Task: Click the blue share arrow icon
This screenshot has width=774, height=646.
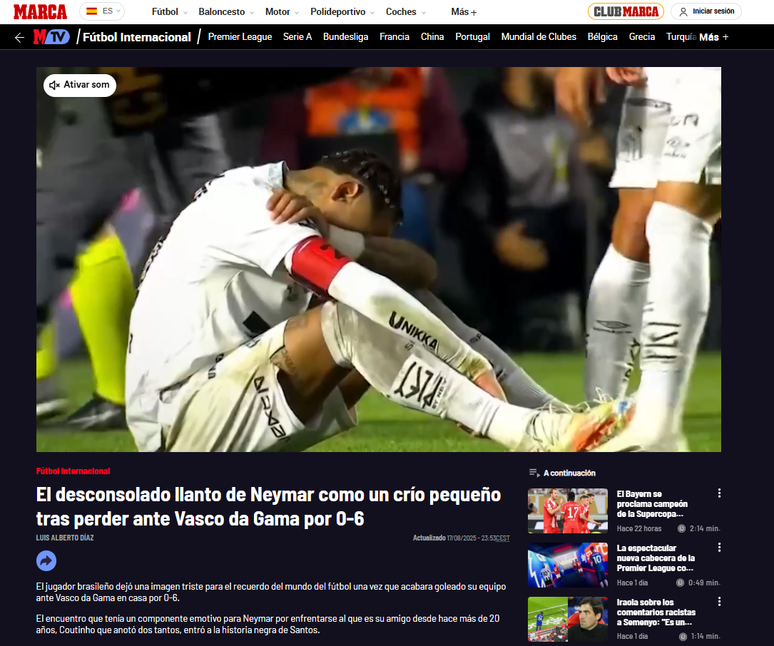Action: pyautogui.click(x=46, y=561)
